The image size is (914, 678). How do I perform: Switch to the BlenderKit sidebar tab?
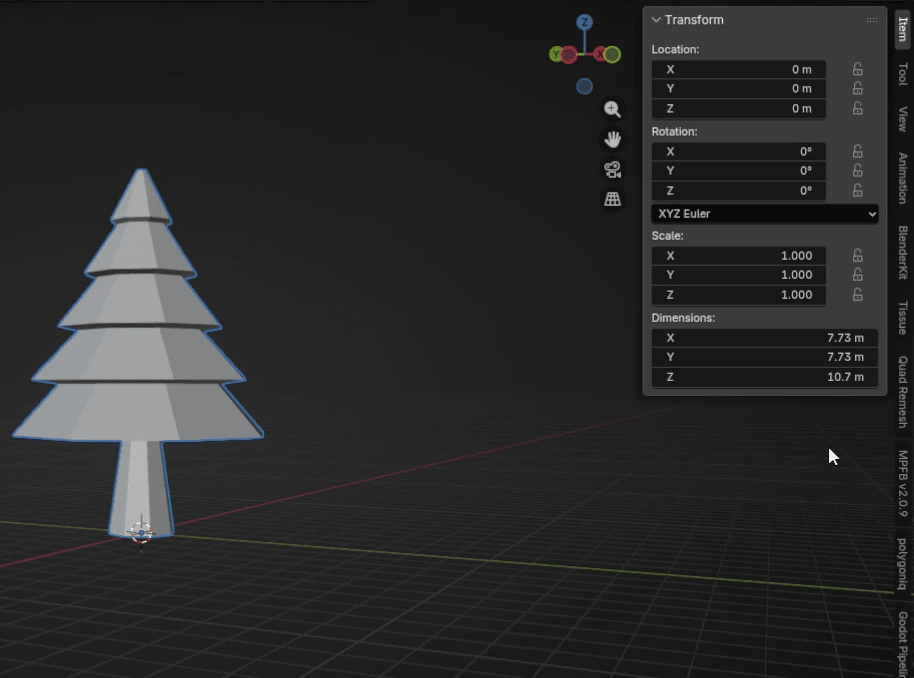pos(902,252)
